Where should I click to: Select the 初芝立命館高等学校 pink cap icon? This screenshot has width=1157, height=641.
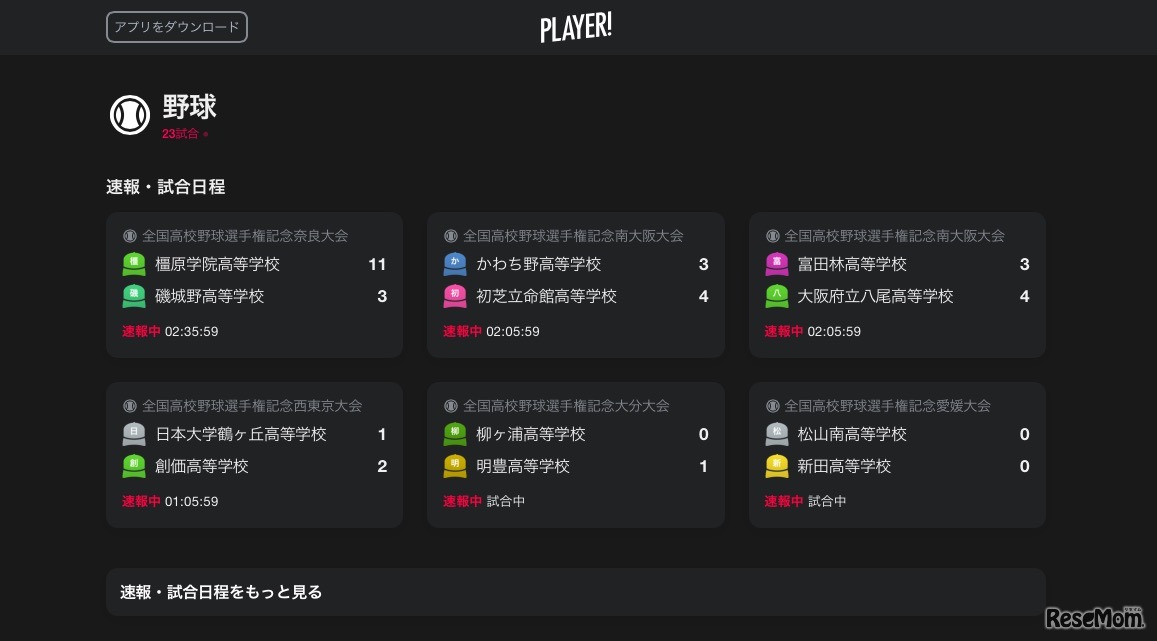pos(455,296)
